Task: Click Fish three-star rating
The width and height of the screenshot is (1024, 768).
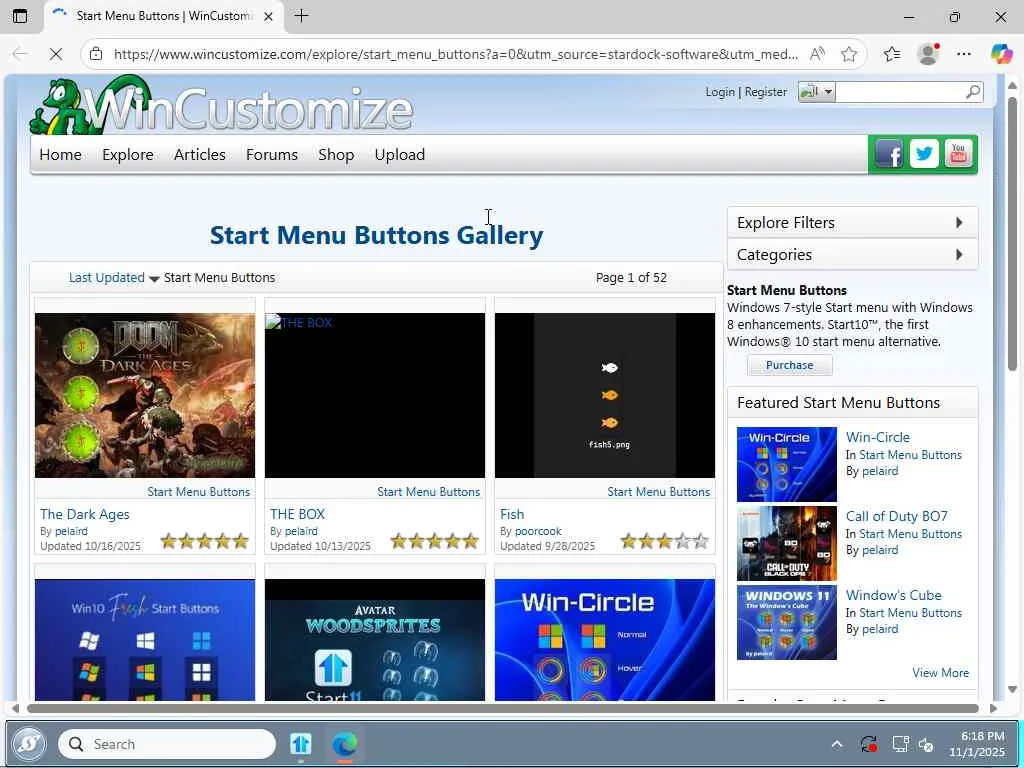Action: point(664,541)
